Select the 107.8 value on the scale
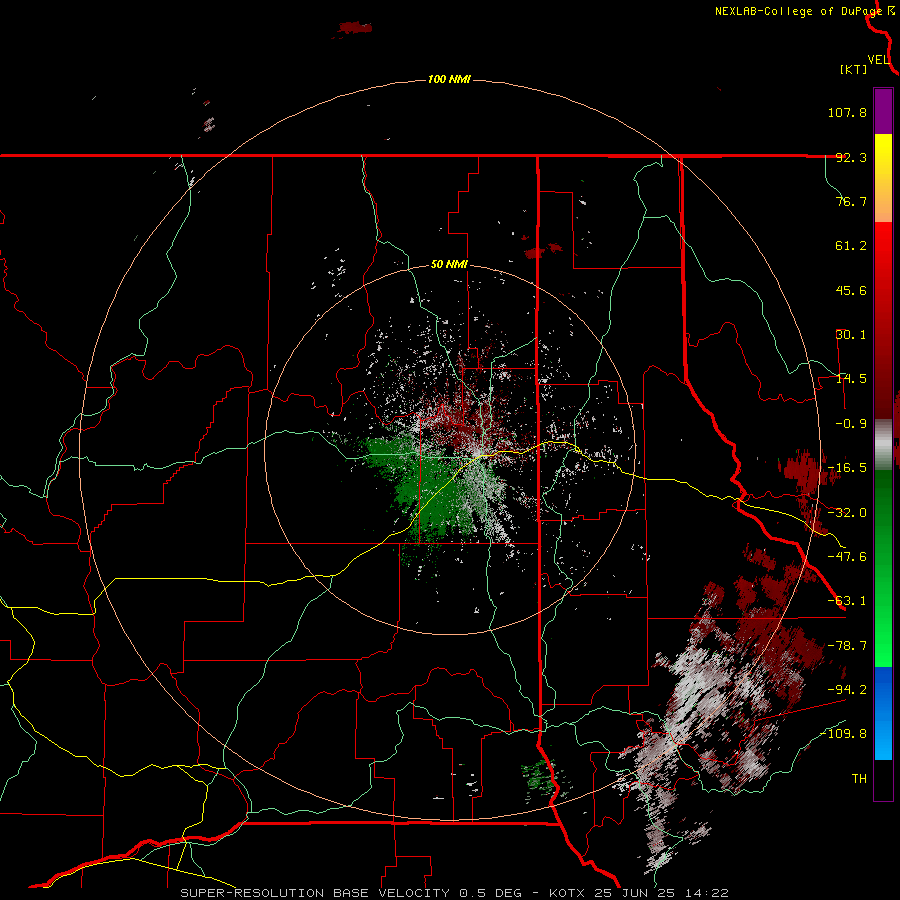 tap(847, 112)
